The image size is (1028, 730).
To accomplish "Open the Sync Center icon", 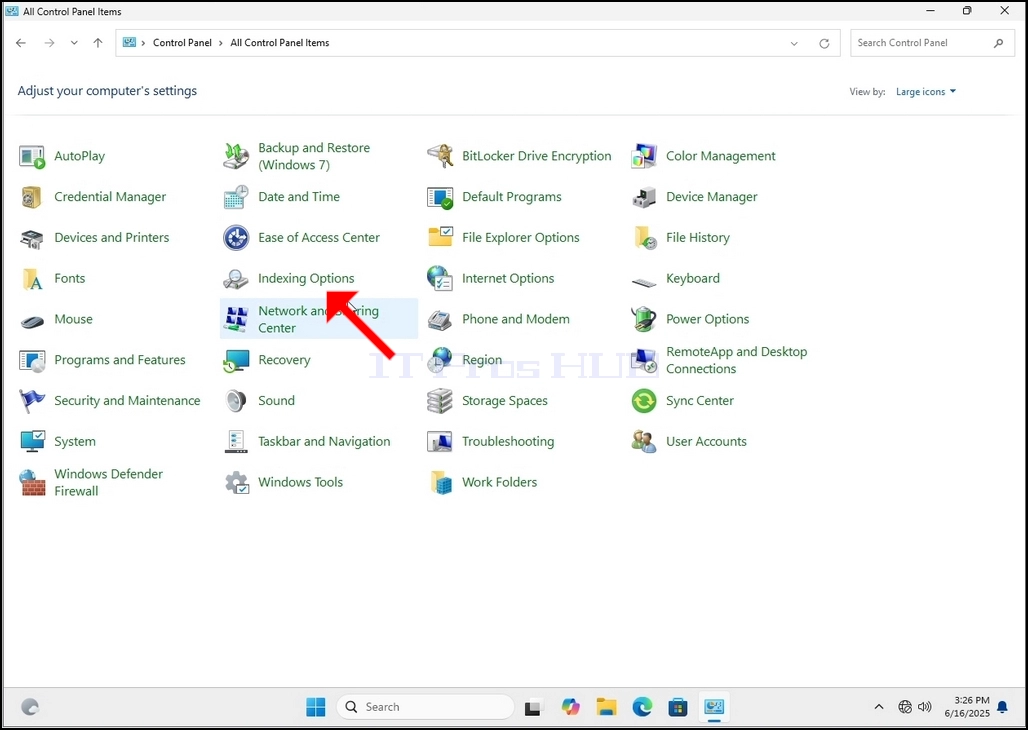I will [644, 401].
